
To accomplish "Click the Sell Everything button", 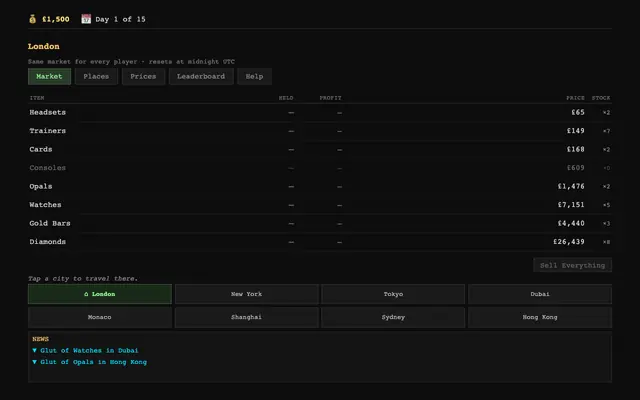I will coord(572,265).
